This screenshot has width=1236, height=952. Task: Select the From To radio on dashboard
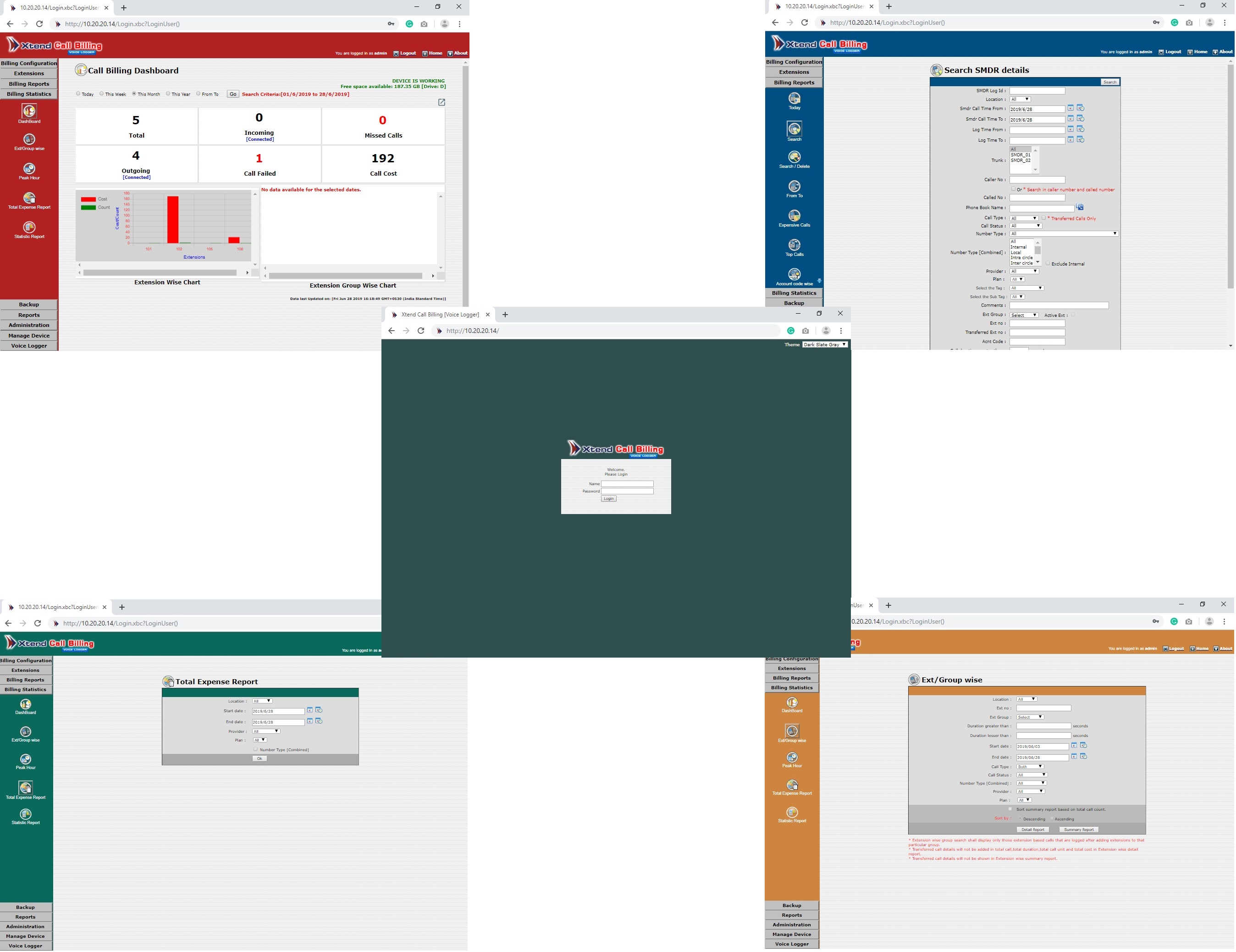click(x=199, y=94)
